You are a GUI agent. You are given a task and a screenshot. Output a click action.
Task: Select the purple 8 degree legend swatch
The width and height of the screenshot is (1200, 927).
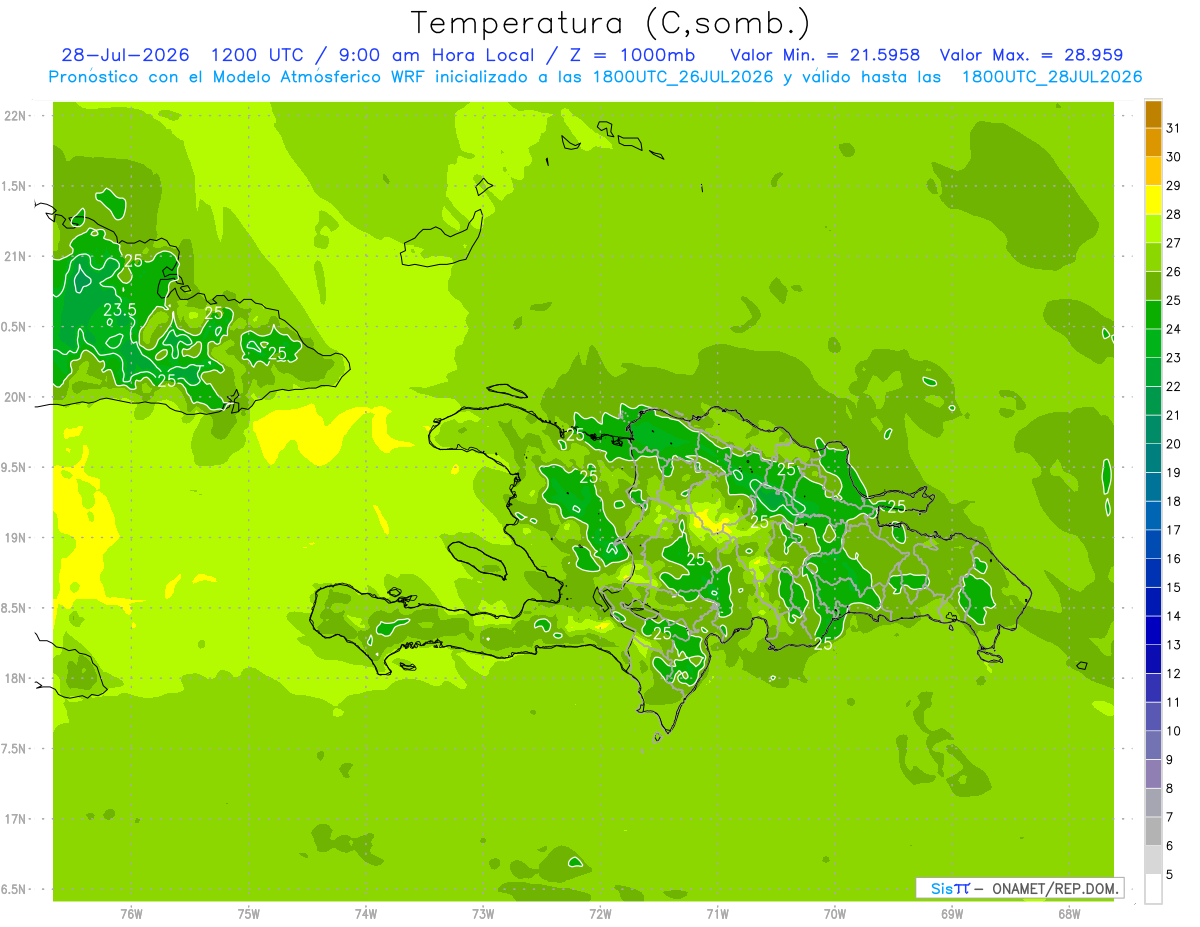1153,774
